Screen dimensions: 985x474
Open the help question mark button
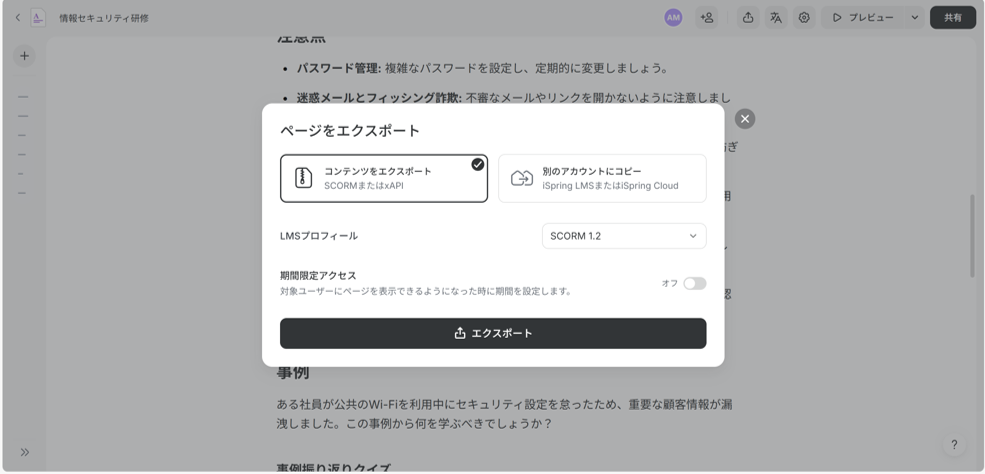(x=954, y=444)
